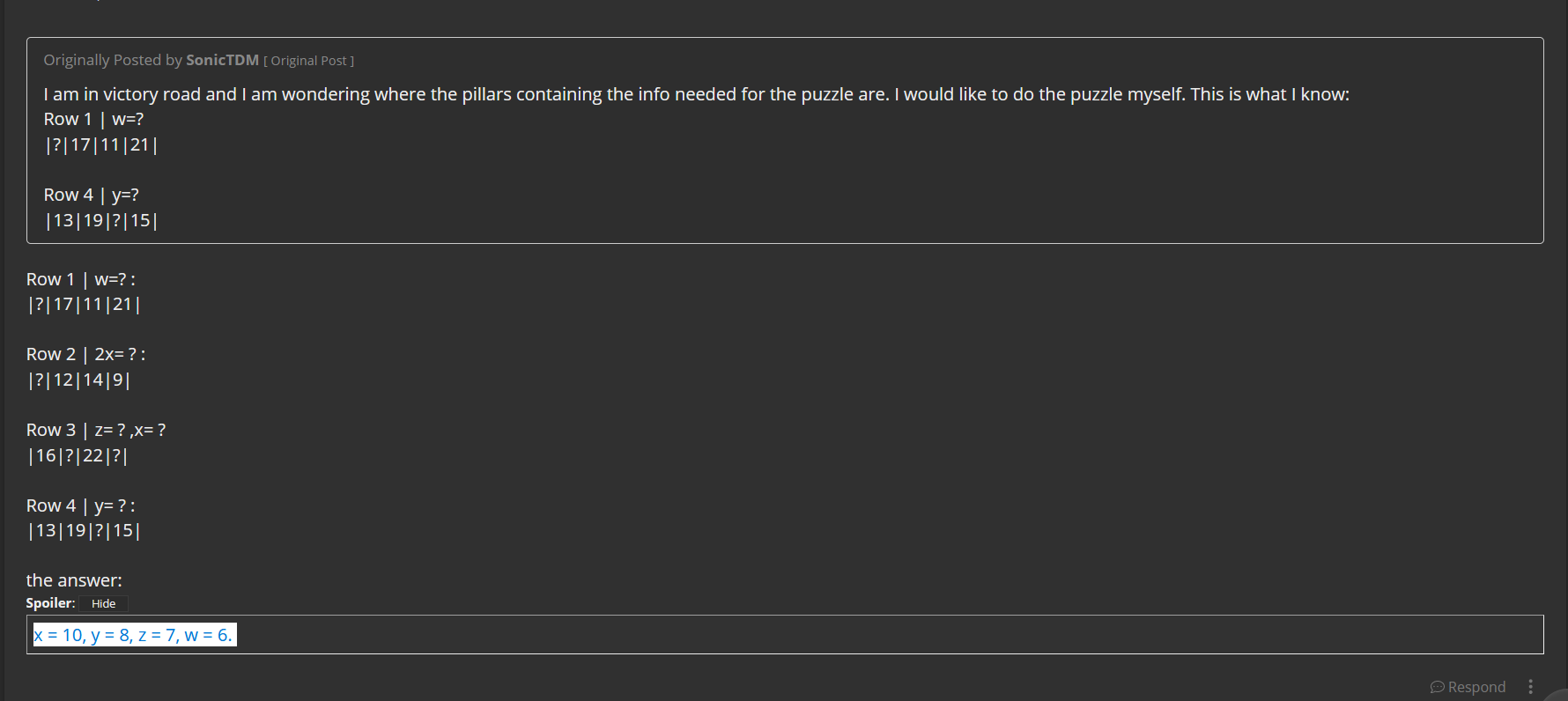Click inside the spoiler content box
Screen dimensions: 1568x701
(785, 635)
